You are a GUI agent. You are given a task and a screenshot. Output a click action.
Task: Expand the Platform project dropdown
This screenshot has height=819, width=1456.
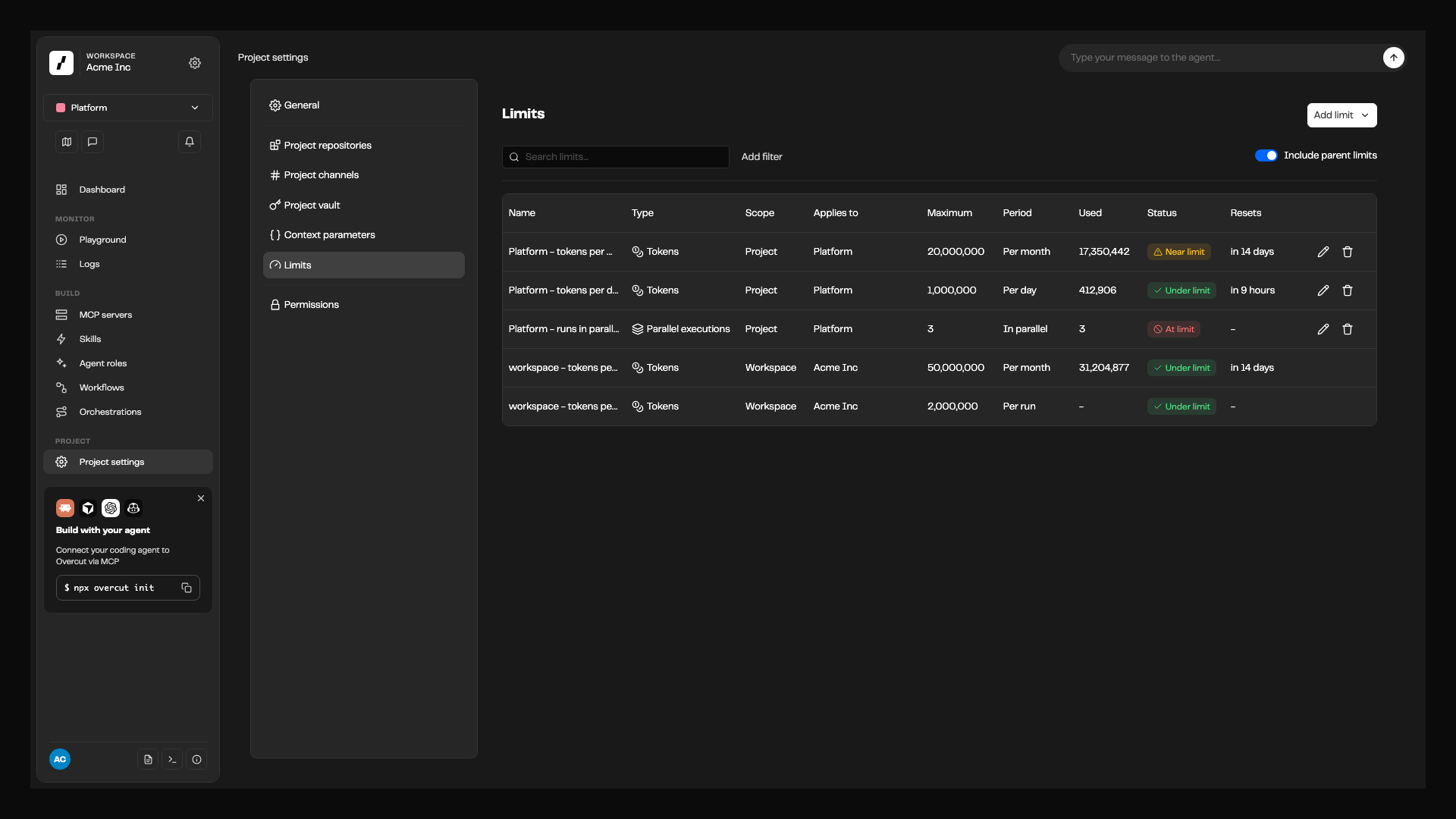pyautogui.click(x=128, y=108)
